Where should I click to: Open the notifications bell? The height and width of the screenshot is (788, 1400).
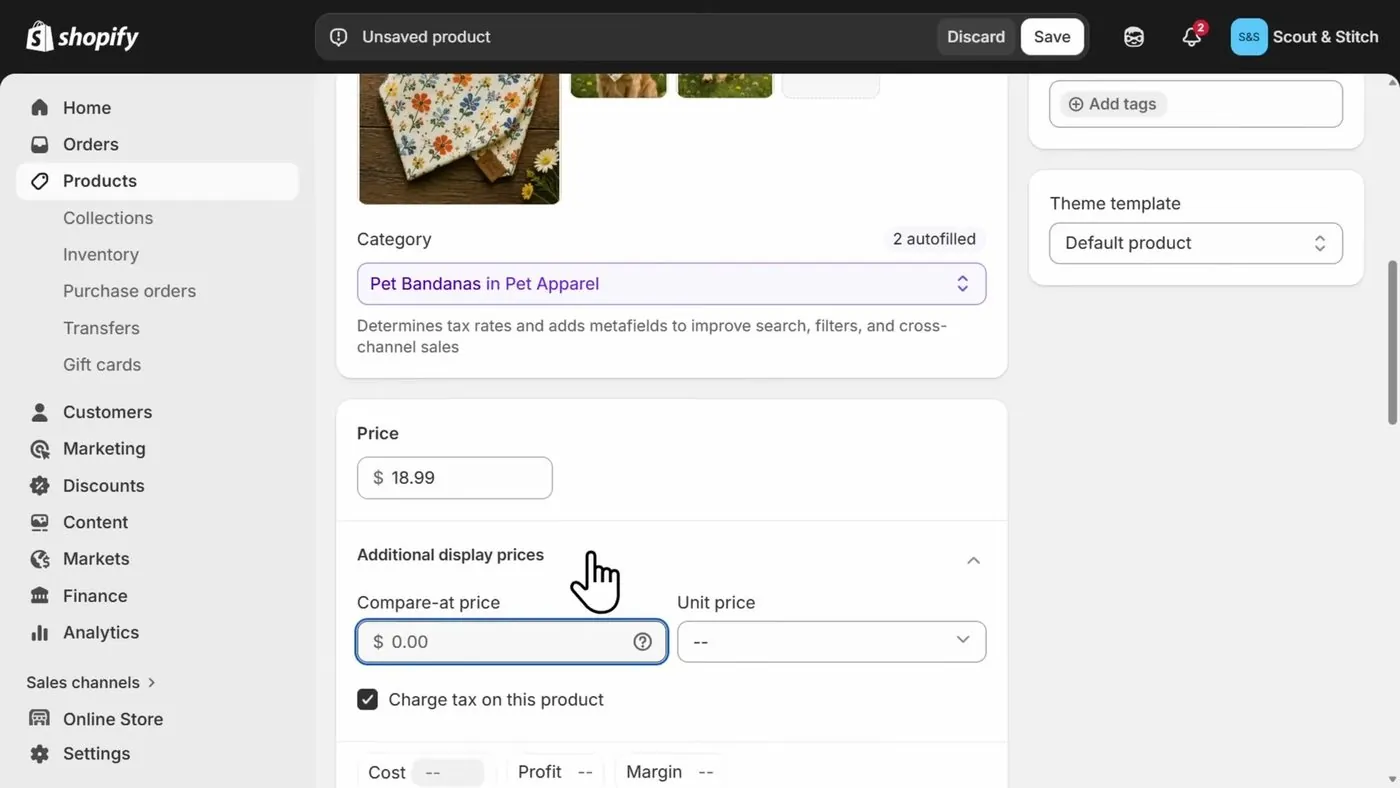coord(1191,37)
